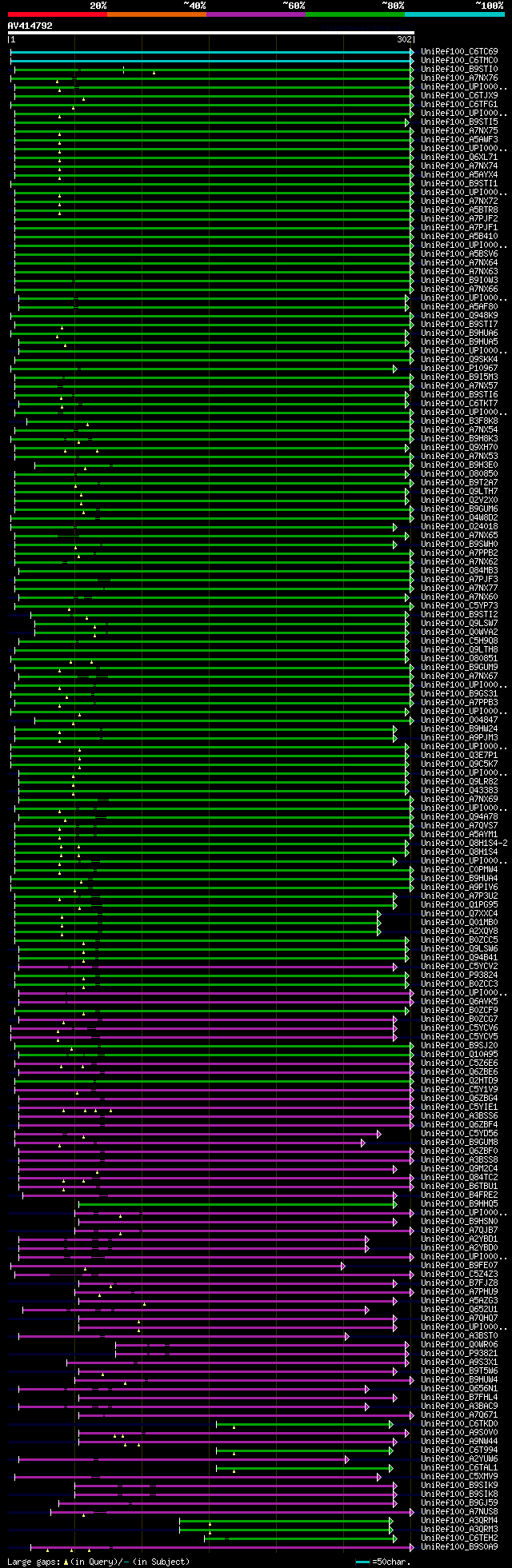The height and width of the screenshot is (1568, 512).
Task: Select hit label UniRef100_B9HUA6
Action: (459, 333)
